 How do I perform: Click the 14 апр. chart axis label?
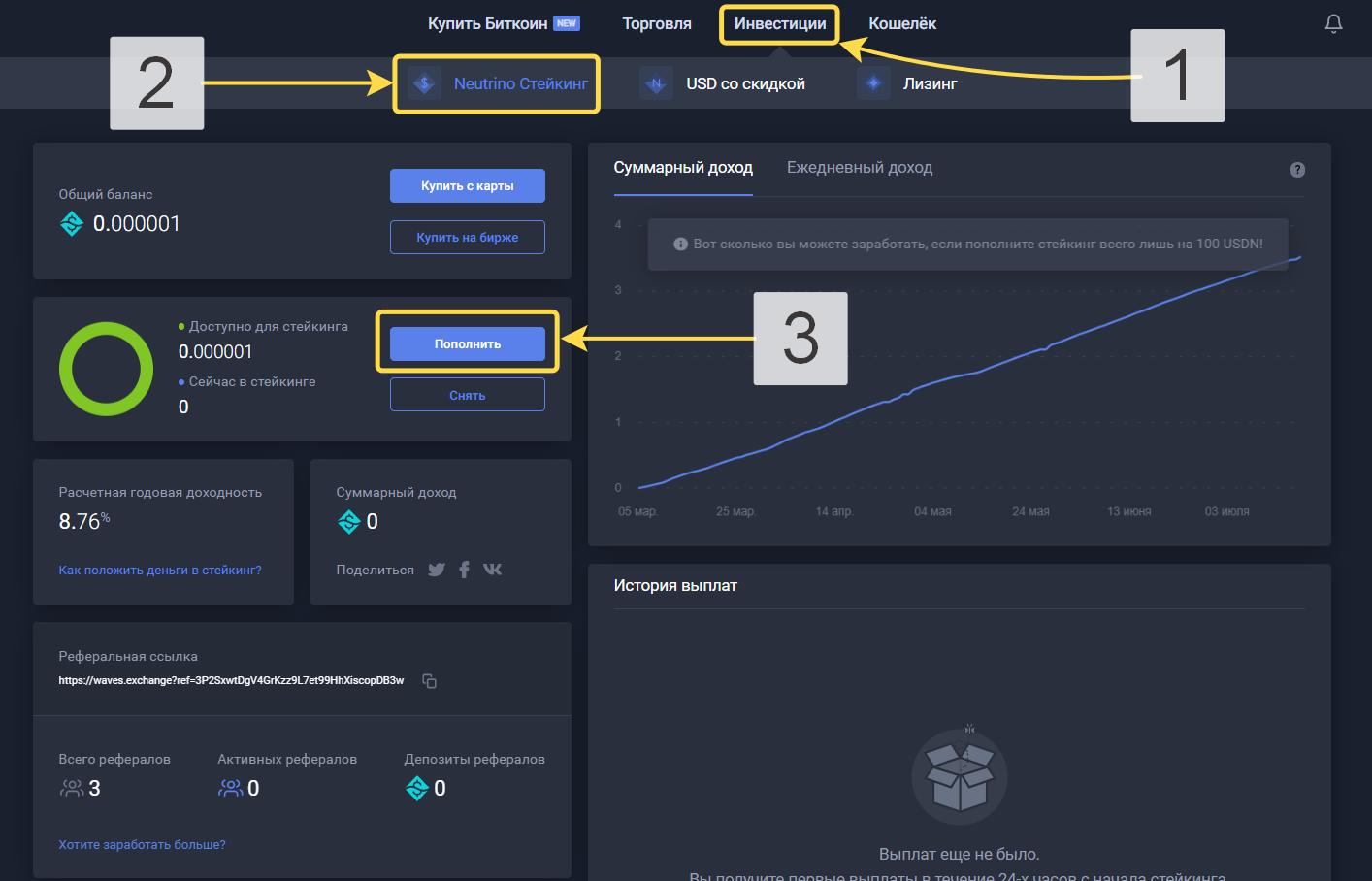[x=834, y=511]
